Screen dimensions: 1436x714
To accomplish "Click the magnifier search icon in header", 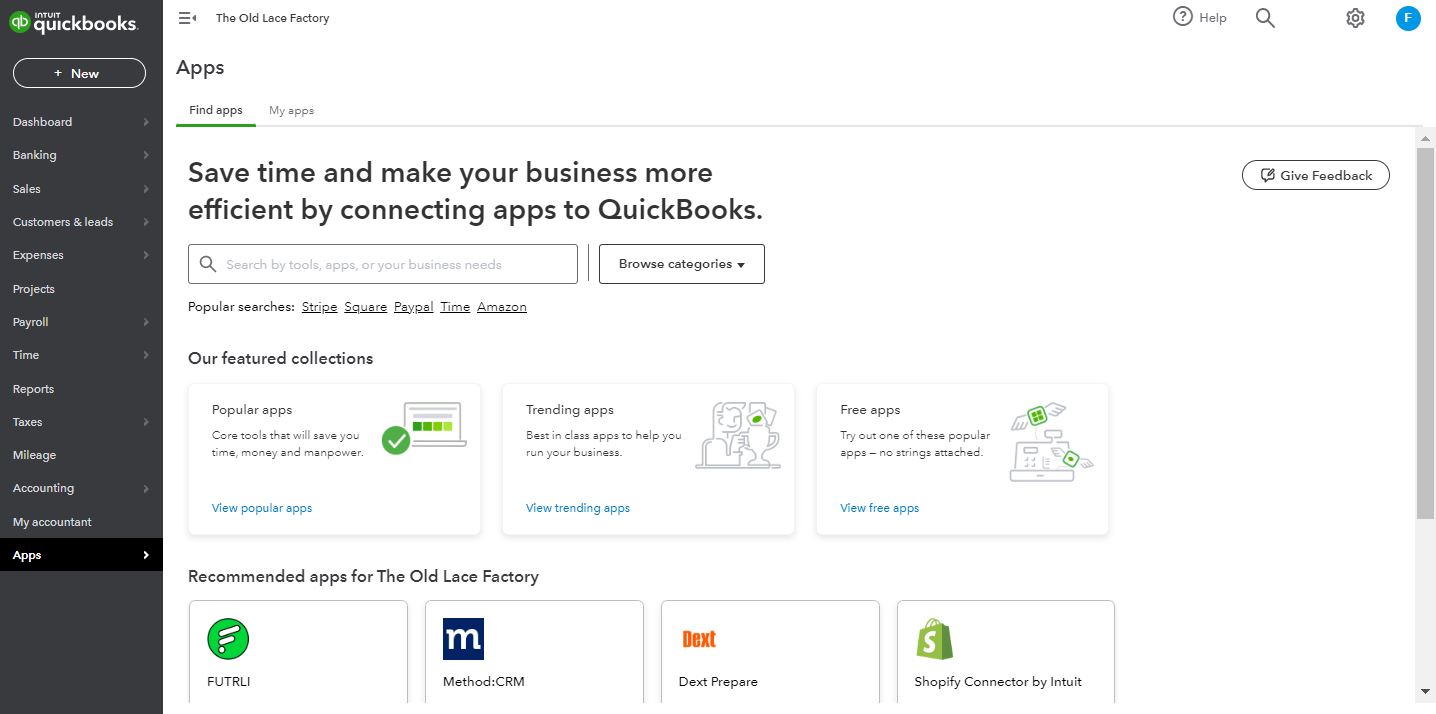I will tap(1265, 18).
